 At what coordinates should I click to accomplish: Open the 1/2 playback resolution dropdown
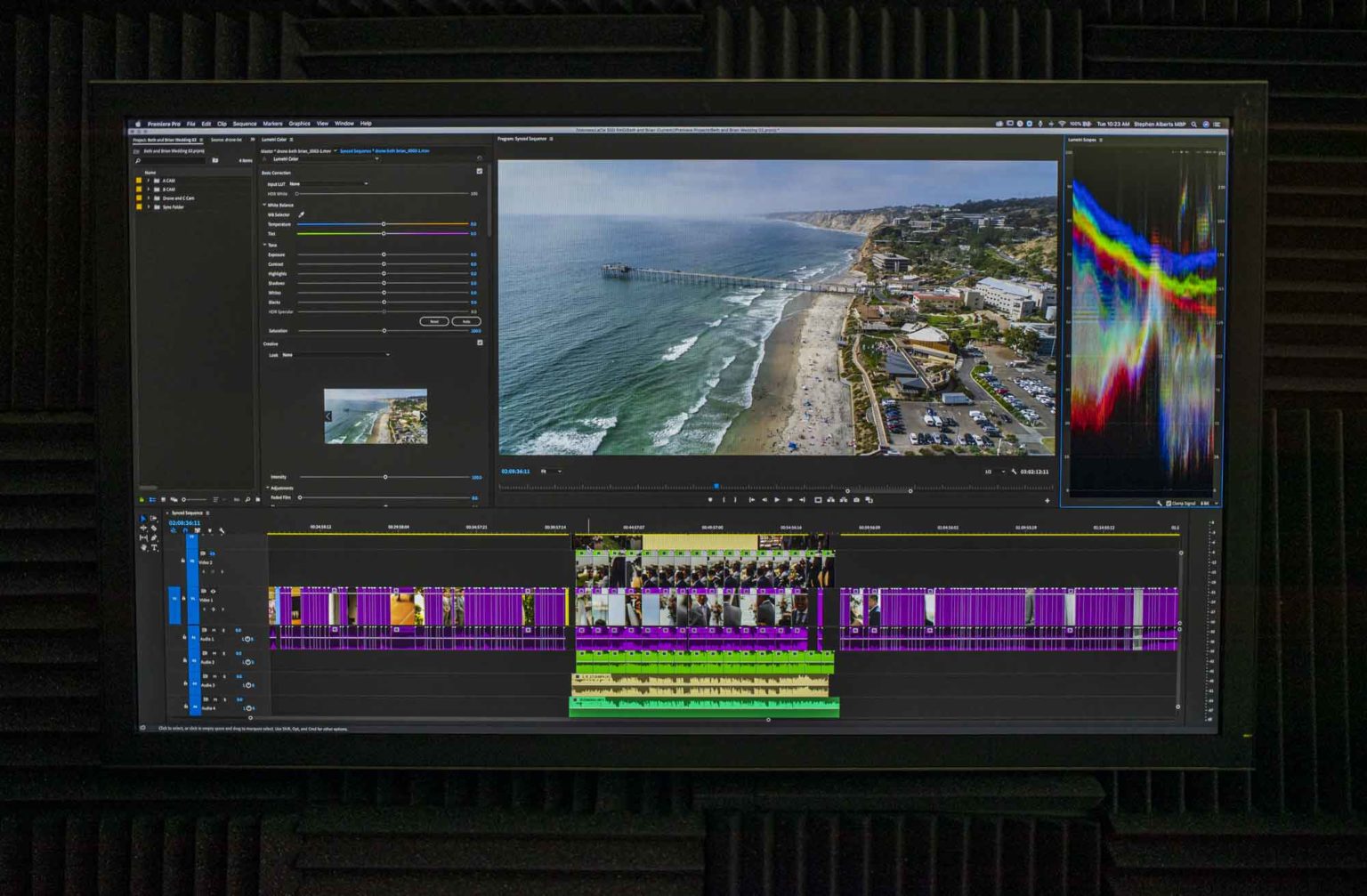pos(994,472)
